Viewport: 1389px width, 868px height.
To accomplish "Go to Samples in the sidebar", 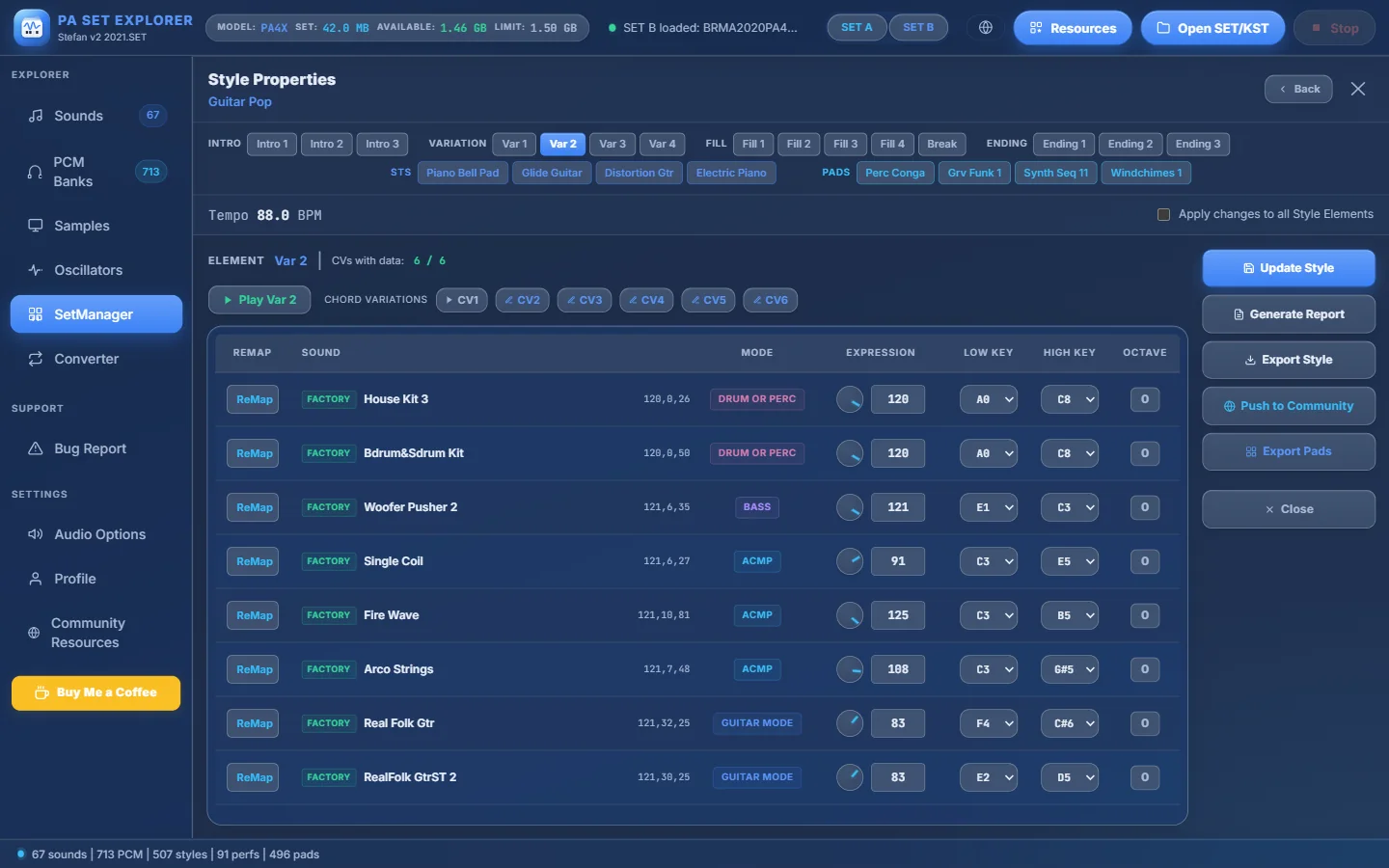I will [x=96, y=226].
